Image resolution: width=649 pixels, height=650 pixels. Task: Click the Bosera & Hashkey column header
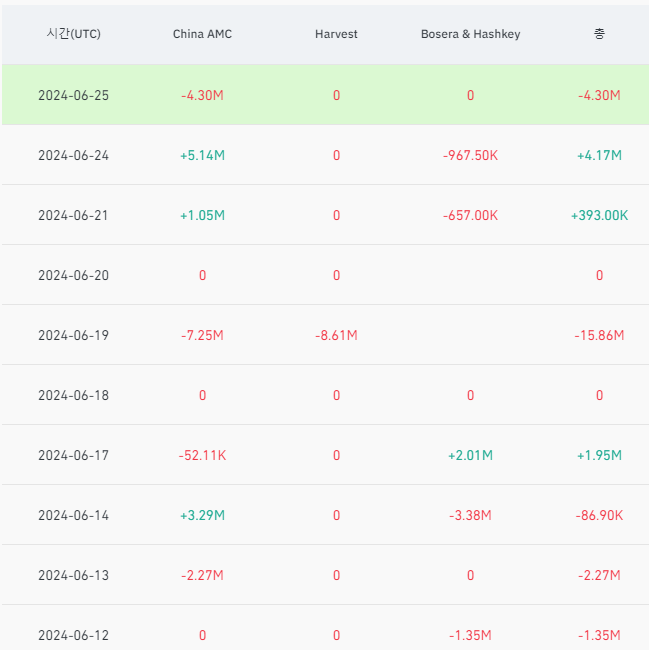pos(470,34)
